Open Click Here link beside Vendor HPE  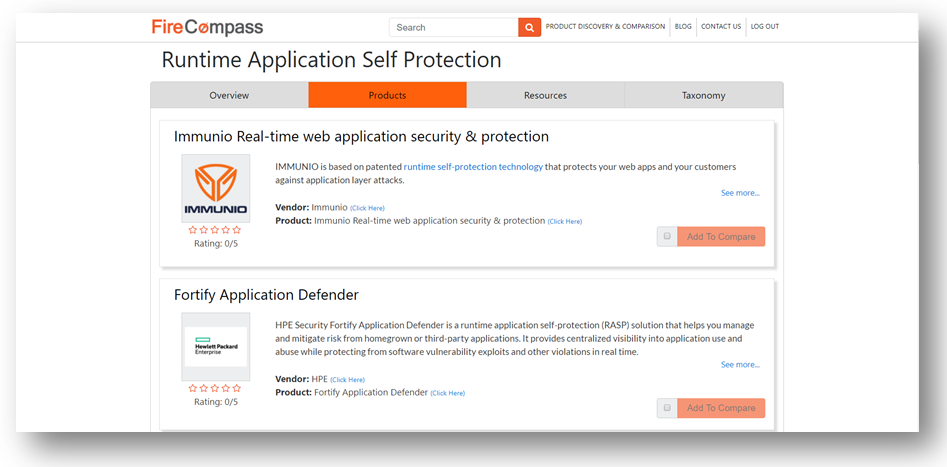pos(347,379)
